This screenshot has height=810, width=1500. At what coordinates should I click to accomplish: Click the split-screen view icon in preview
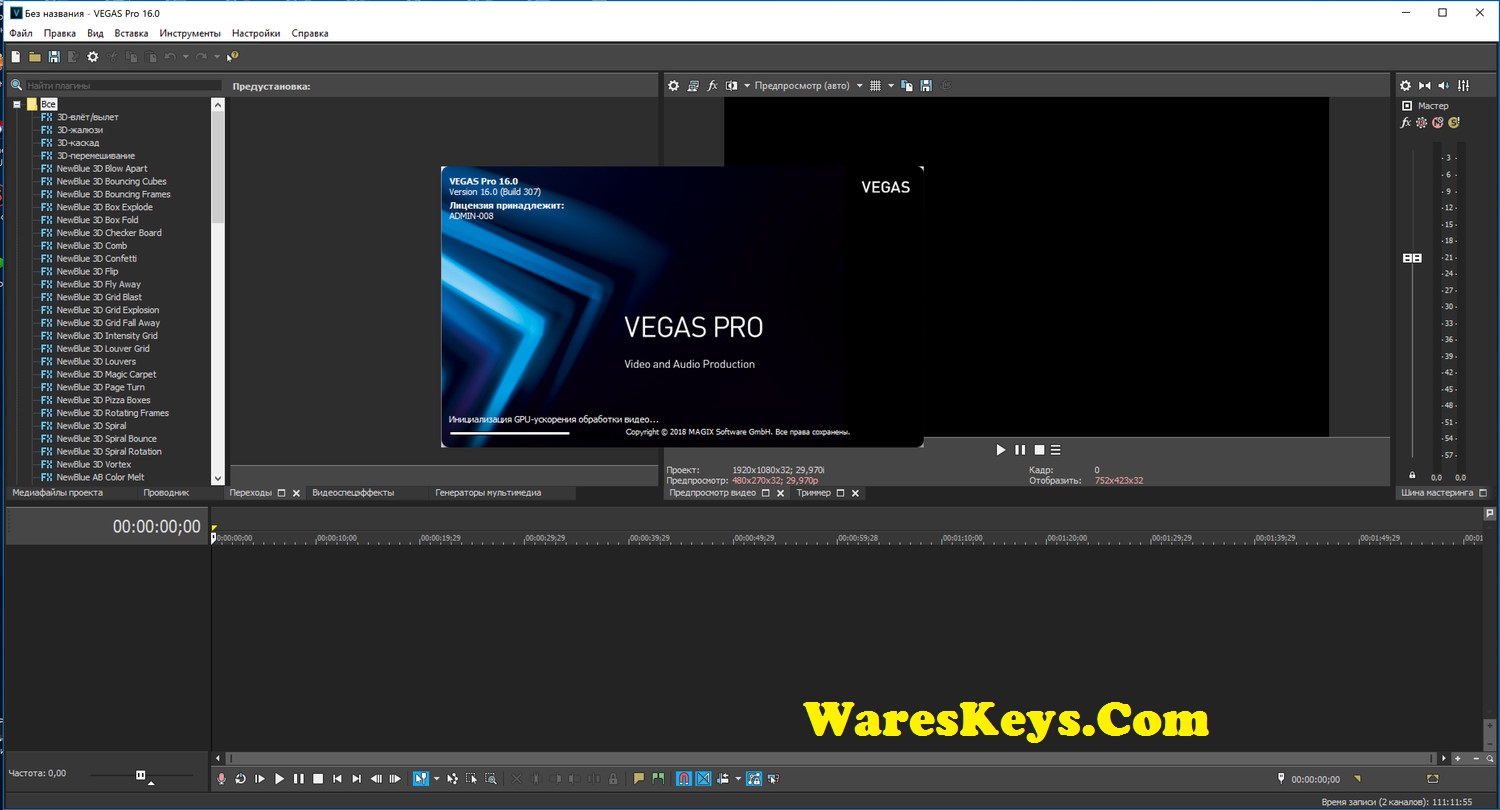coord(732,86)
